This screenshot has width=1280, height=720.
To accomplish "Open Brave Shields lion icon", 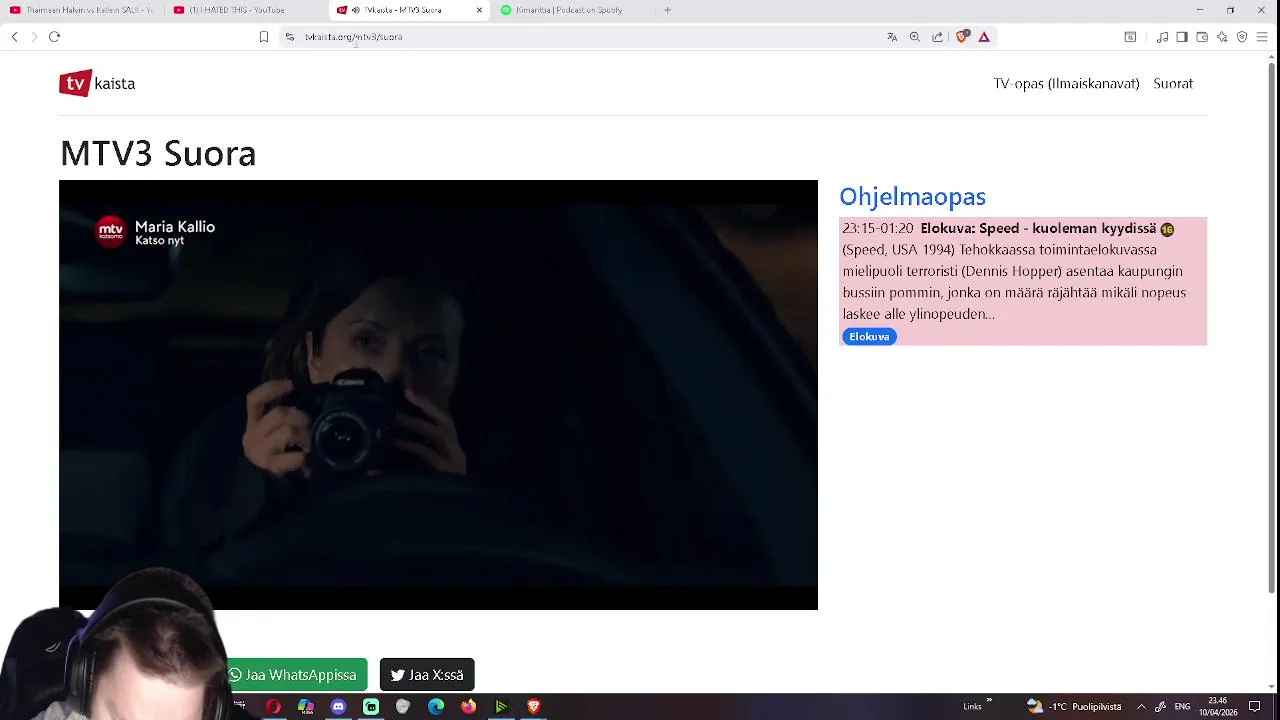I will [962, 37].
